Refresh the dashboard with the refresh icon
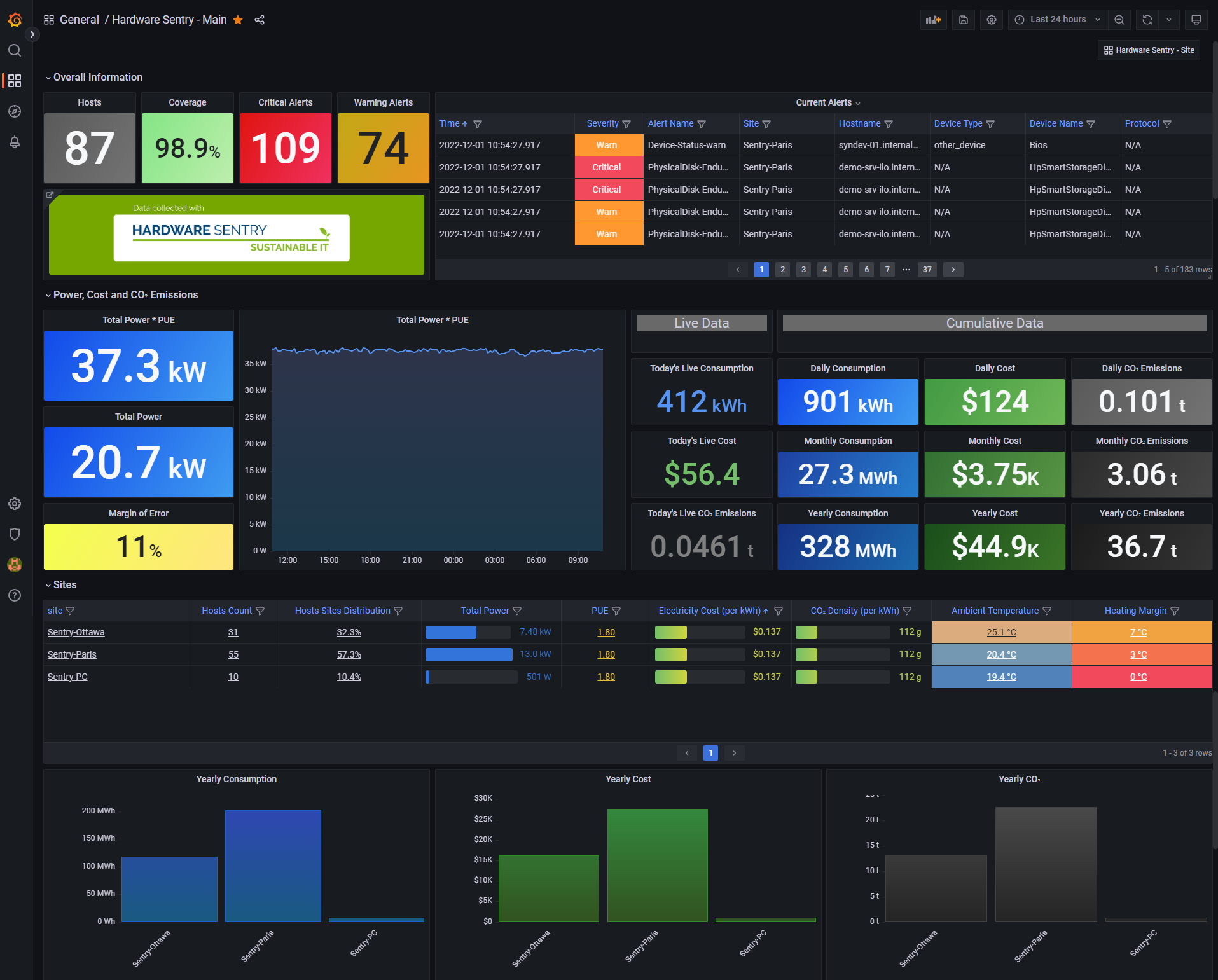1218x980 pixels. coord(1147,20)
